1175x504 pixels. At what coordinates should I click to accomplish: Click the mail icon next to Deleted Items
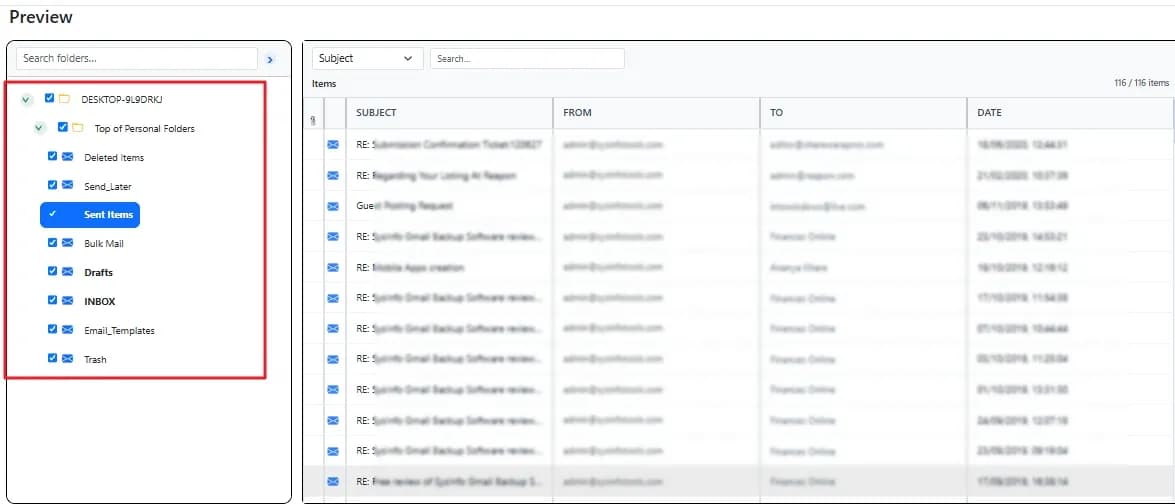pyautogui.click(x=67, y=157)
